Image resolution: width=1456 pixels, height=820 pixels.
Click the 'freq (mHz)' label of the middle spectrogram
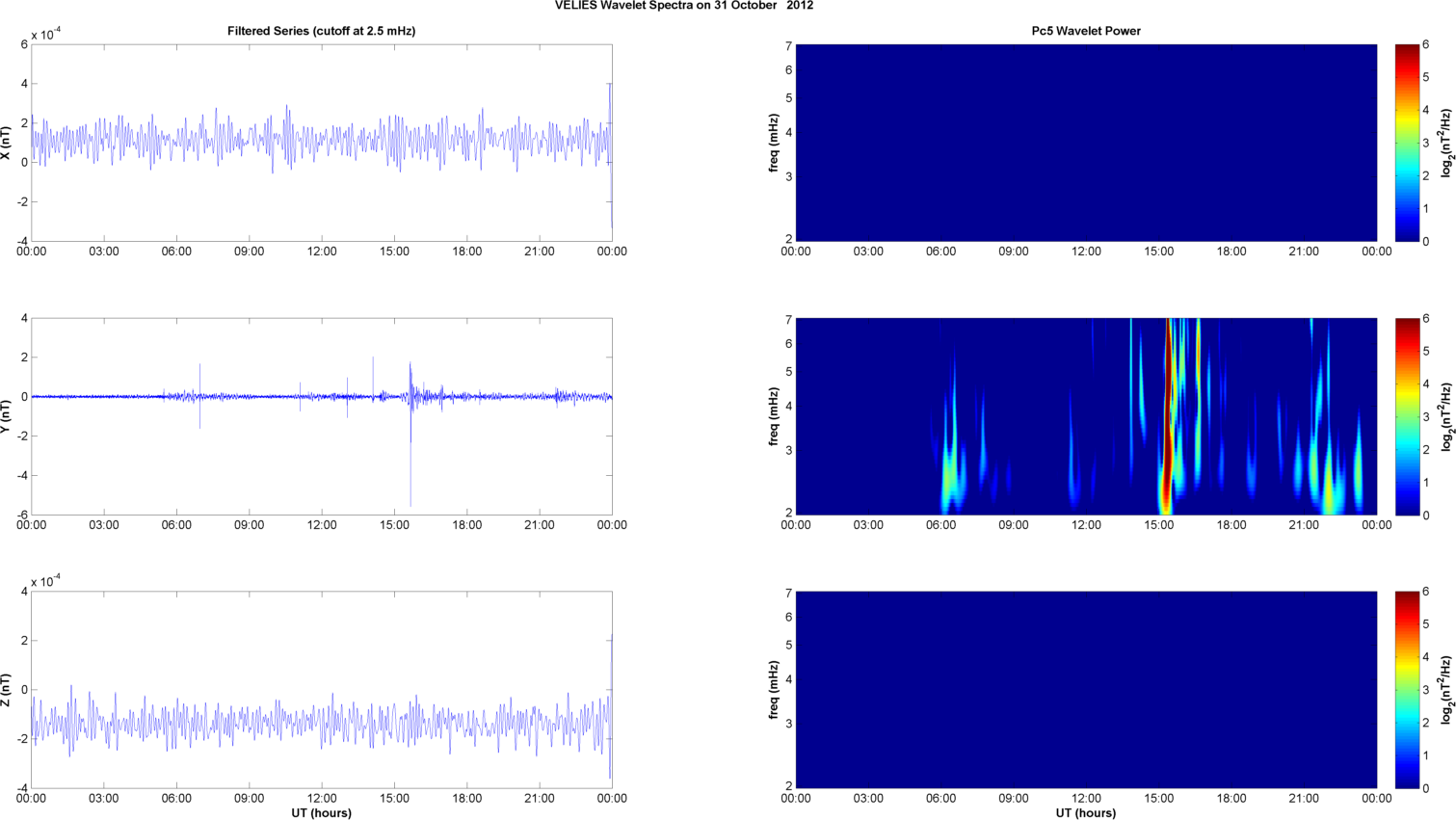point(773,416)
